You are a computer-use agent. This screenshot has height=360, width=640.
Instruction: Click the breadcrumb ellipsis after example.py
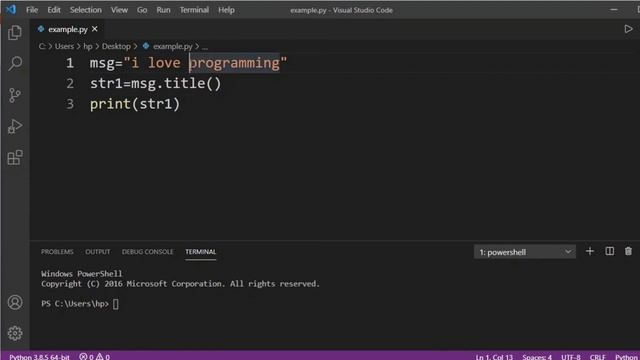pos(205,47)
